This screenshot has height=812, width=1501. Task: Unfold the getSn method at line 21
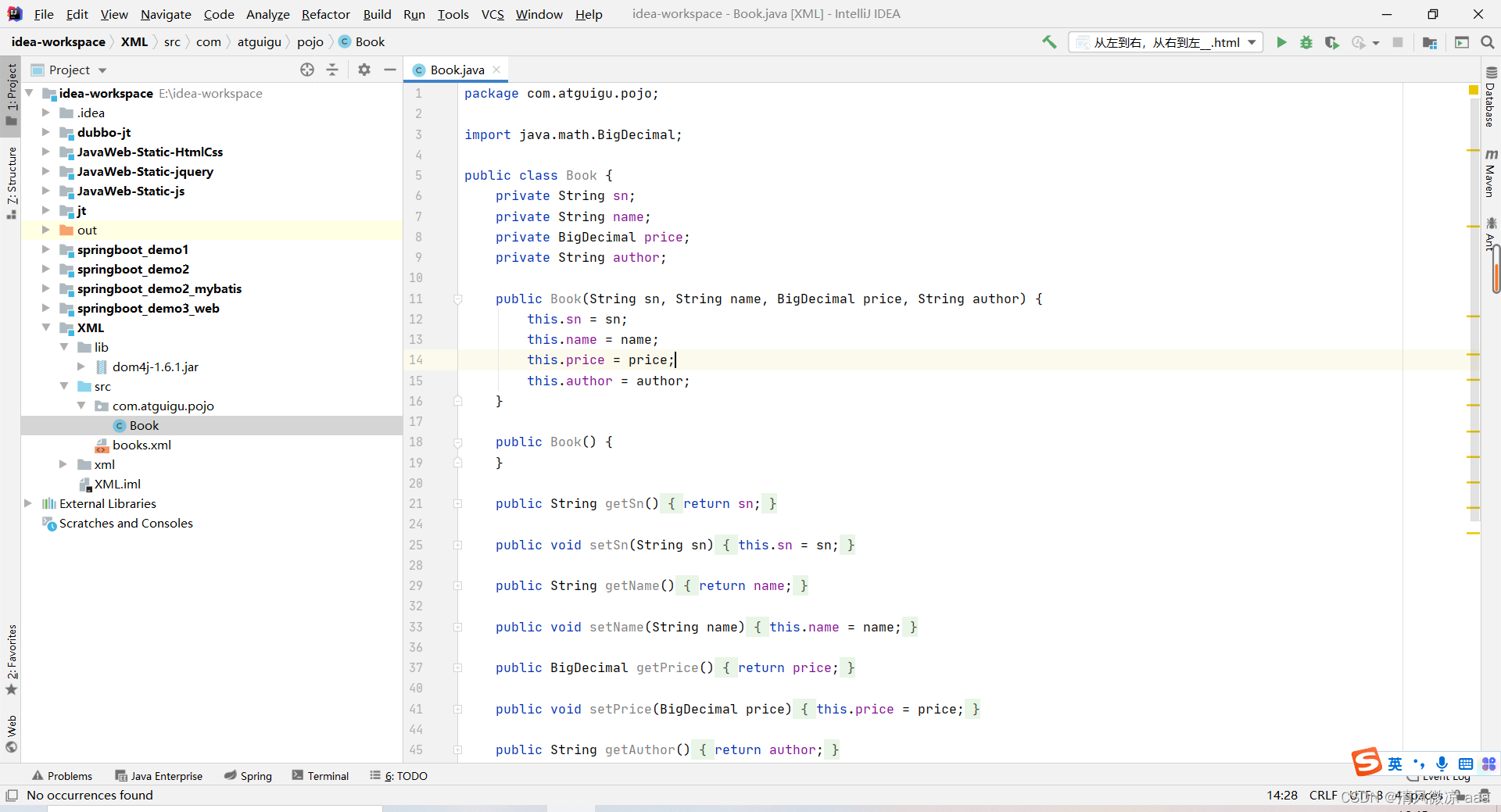click(458, 504)
